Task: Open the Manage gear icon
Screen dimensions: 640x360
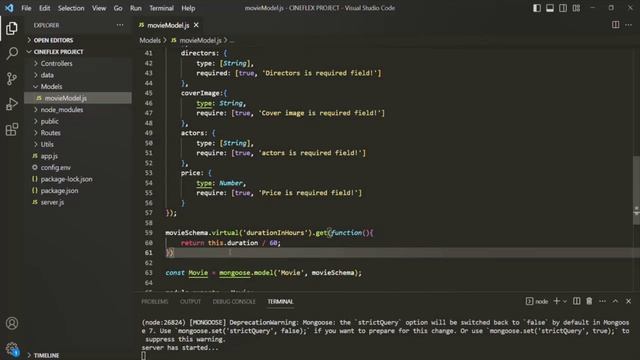Action: tap(12, 349)
